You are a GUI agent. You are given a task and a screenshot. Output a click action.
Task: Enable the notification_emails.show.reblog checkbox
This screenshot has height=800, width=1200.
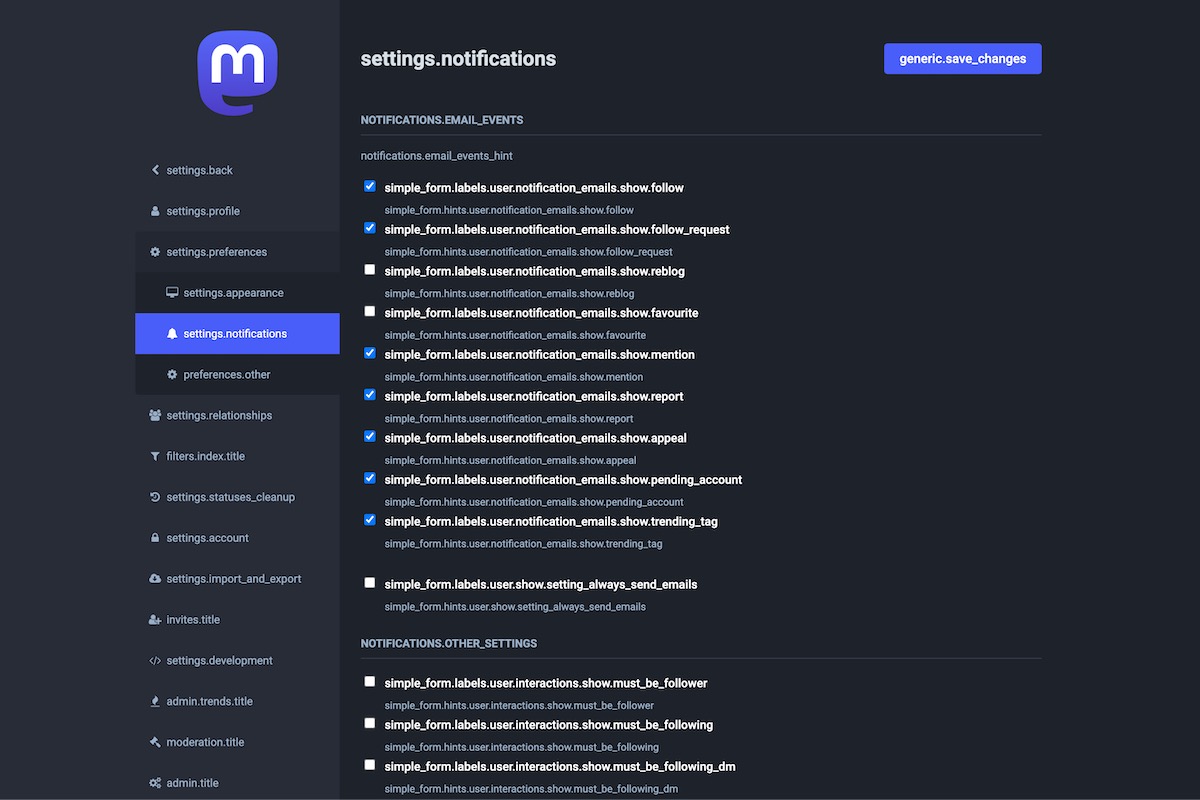pos(370,270)
